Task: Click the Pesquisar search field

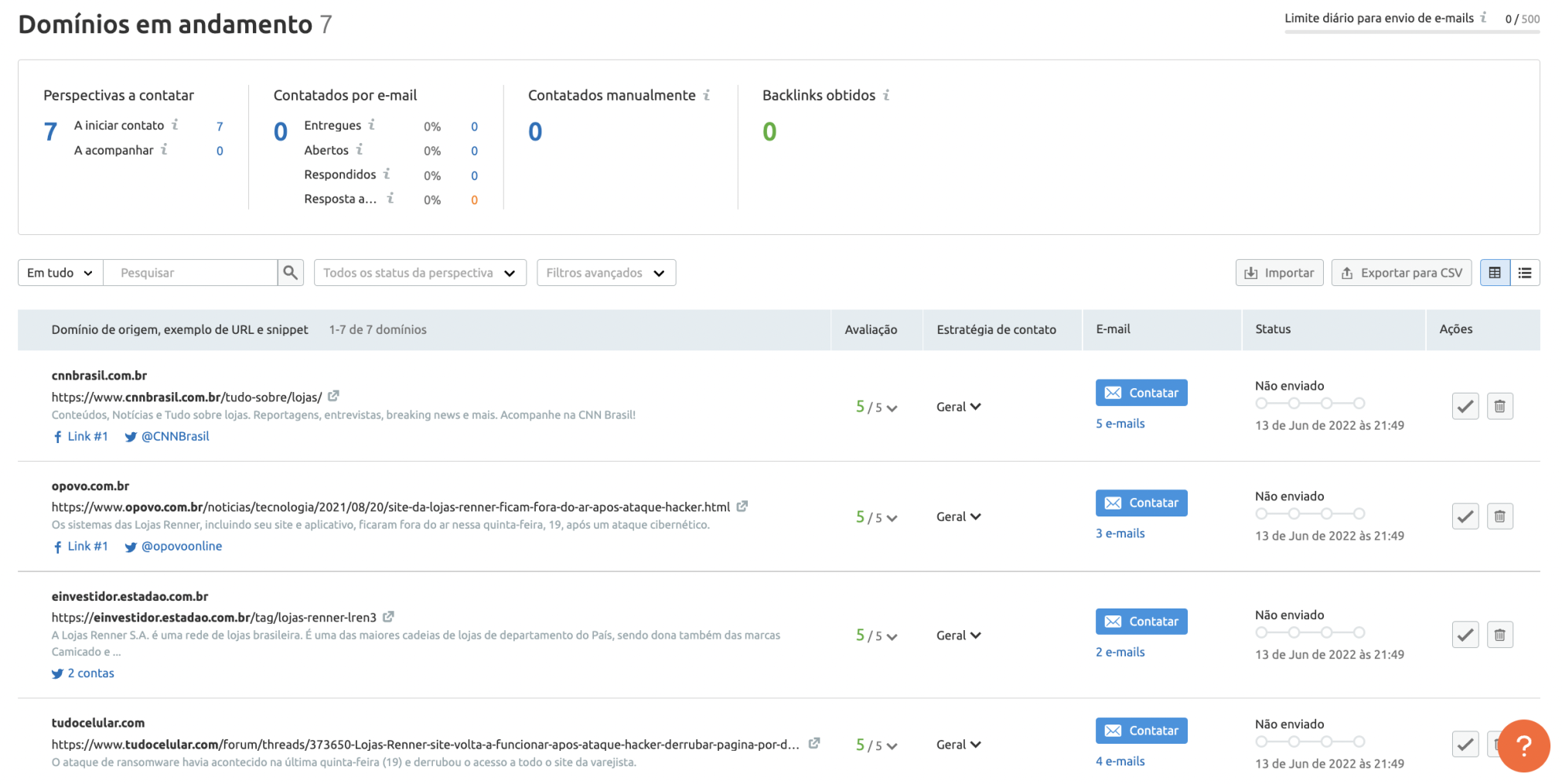Action: (x=190, y=272)
